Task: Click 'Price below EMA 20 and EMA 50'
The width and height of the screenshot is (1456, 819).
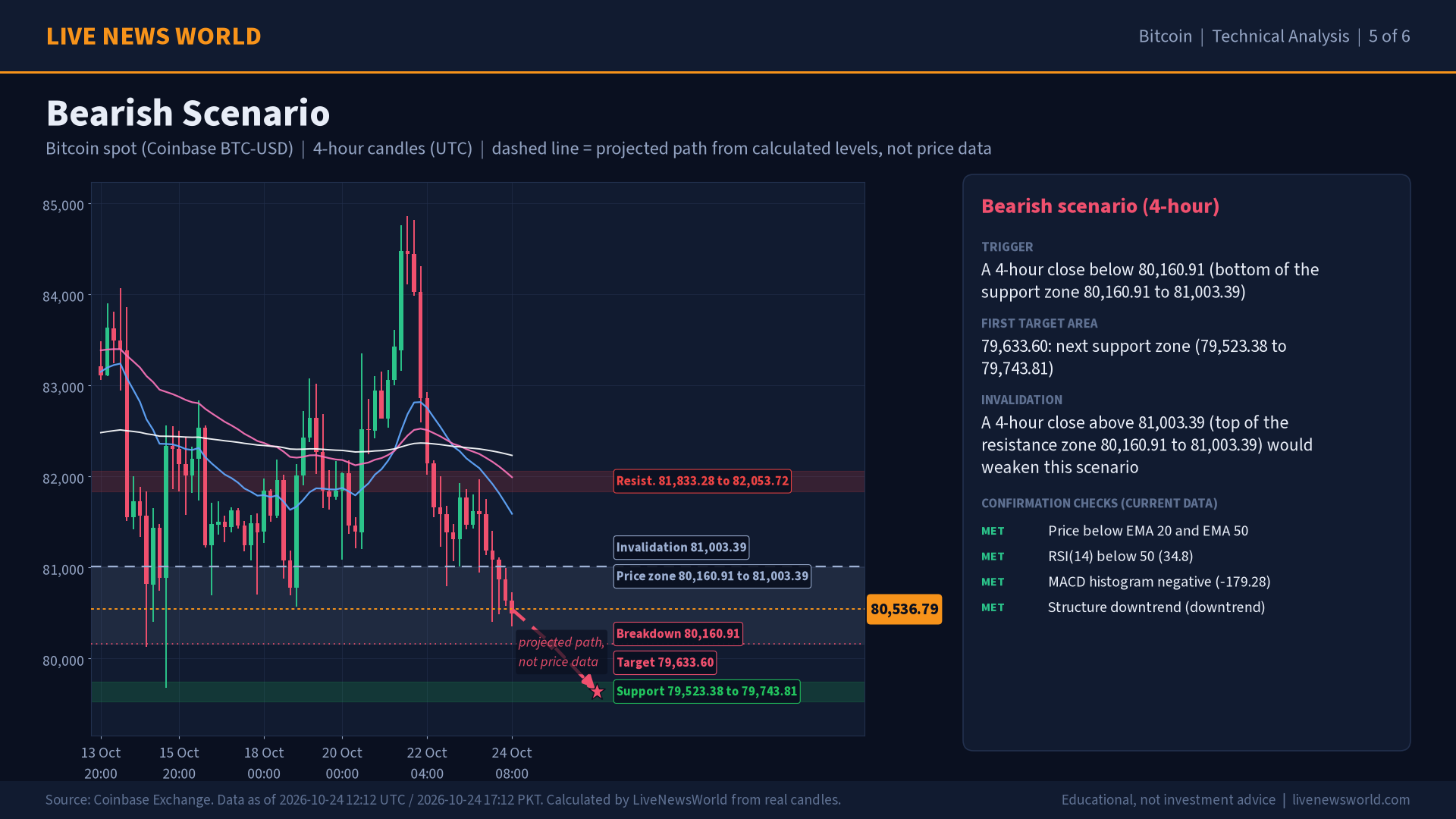Action: click(1147, 531)
